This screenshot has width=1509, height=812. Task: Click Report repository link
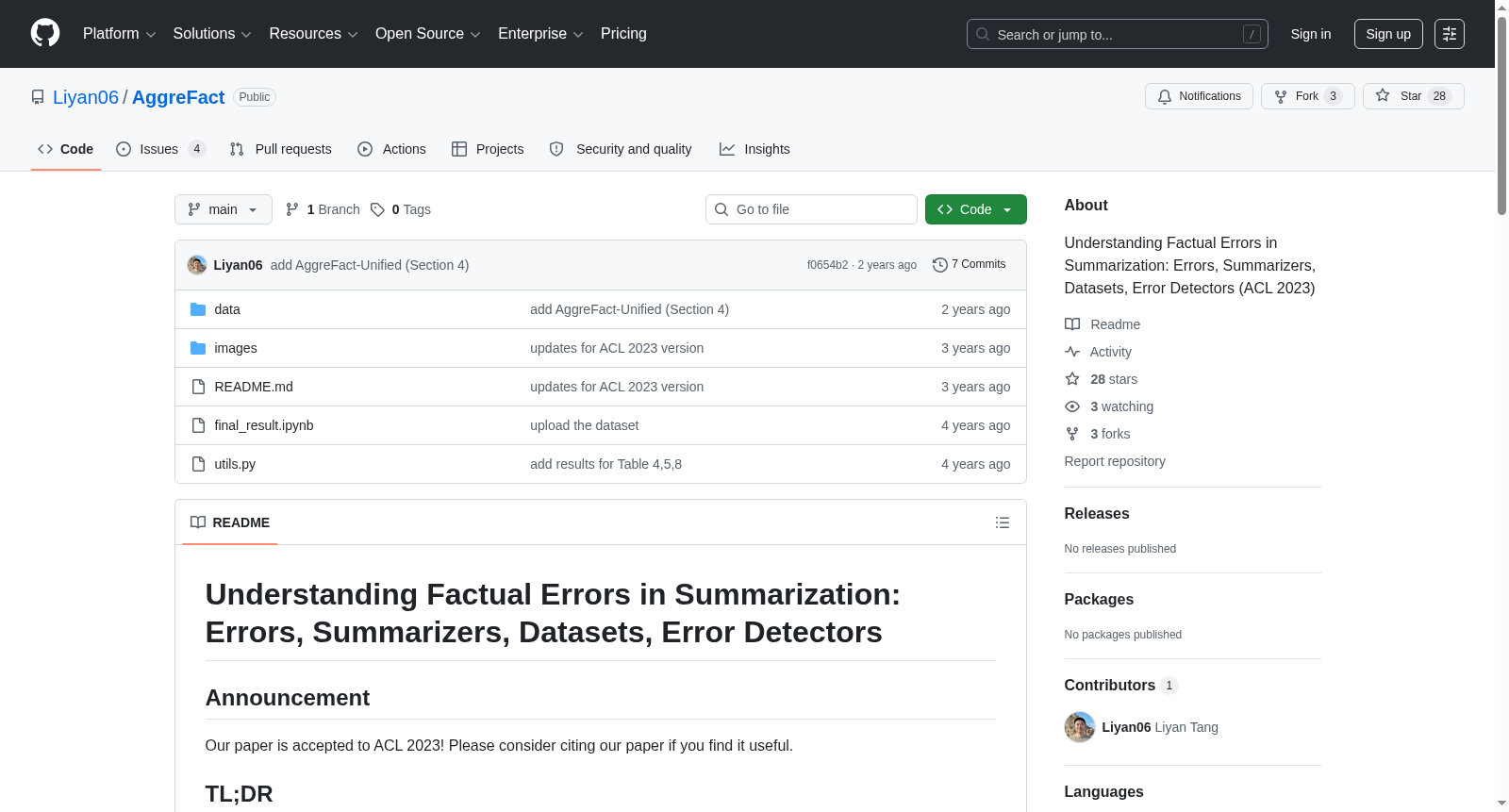(x=1115, y=461)
